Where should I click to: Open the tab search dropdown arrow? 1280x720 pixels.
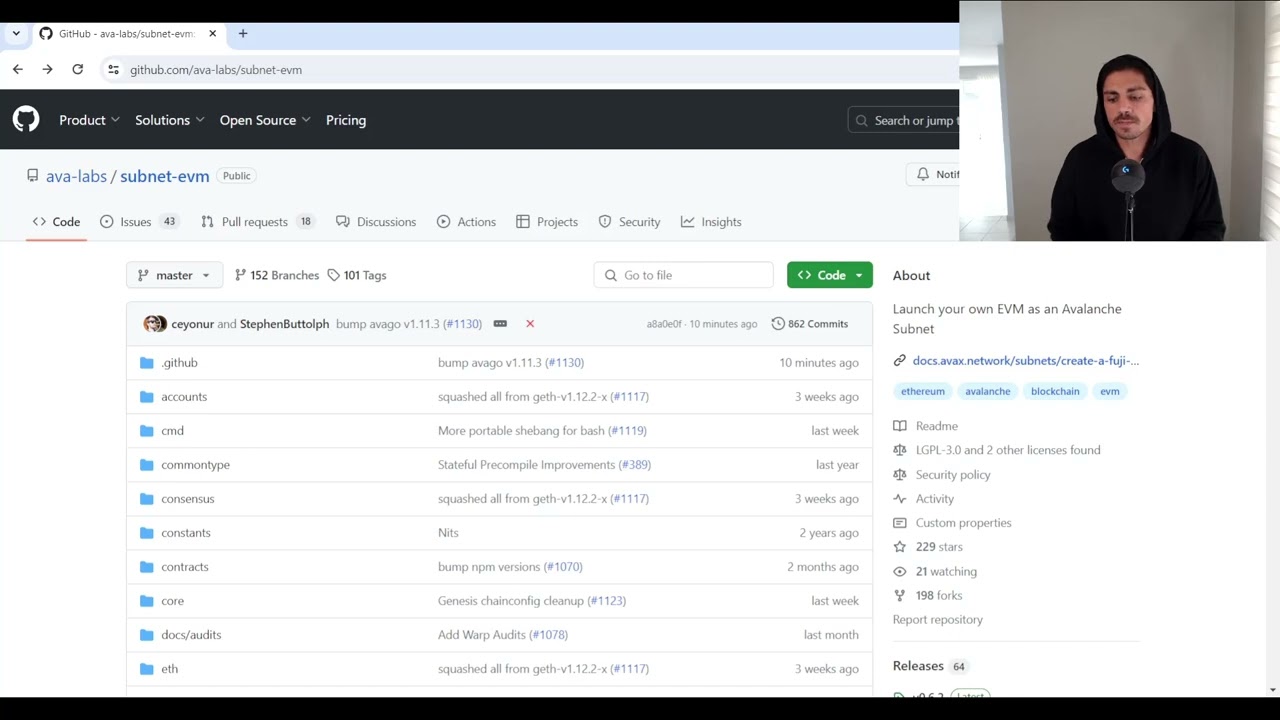pyautogui.click(x=16, y=33)
